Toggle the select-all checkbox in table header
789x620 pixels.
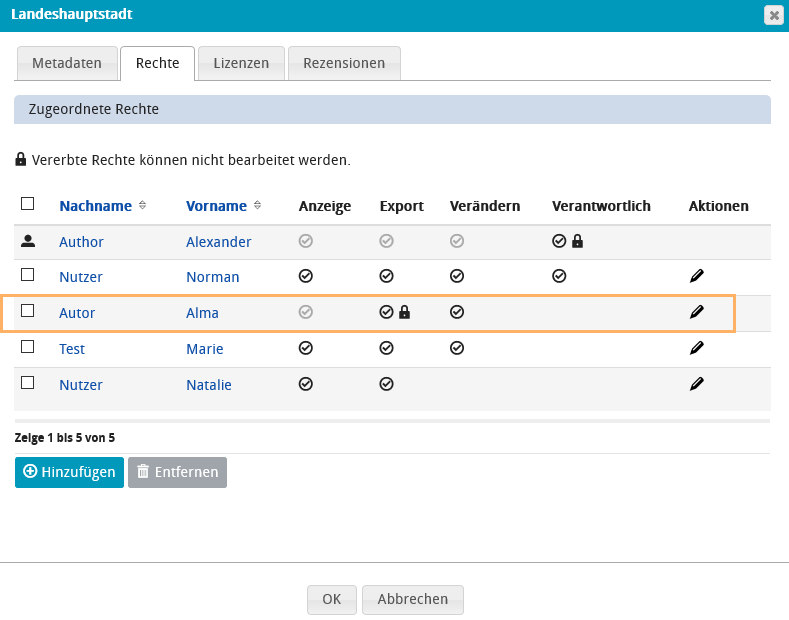coord(28,204)
